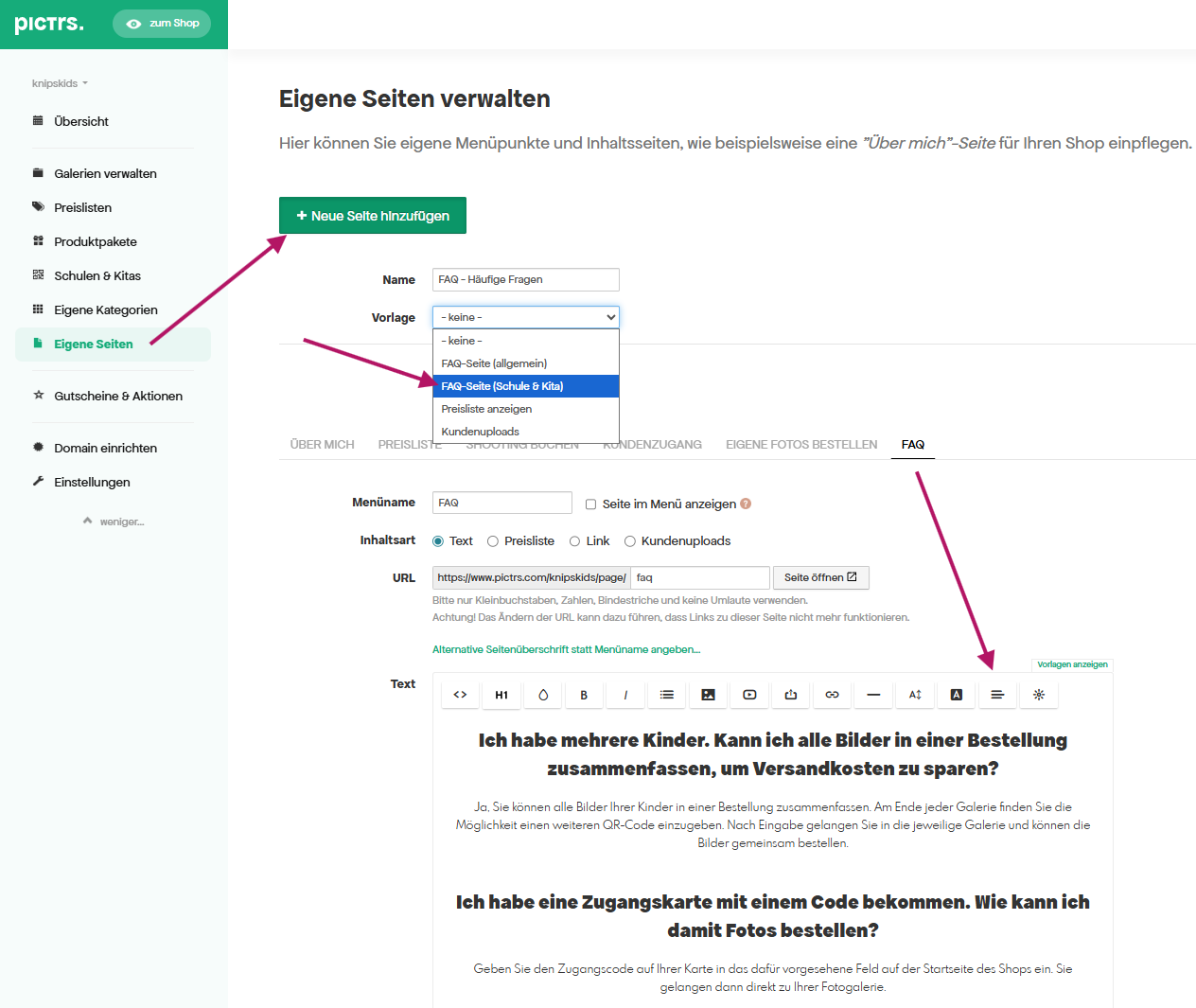
Task: Select Text as Inhaltsart
Action: (x=438, y=541)
